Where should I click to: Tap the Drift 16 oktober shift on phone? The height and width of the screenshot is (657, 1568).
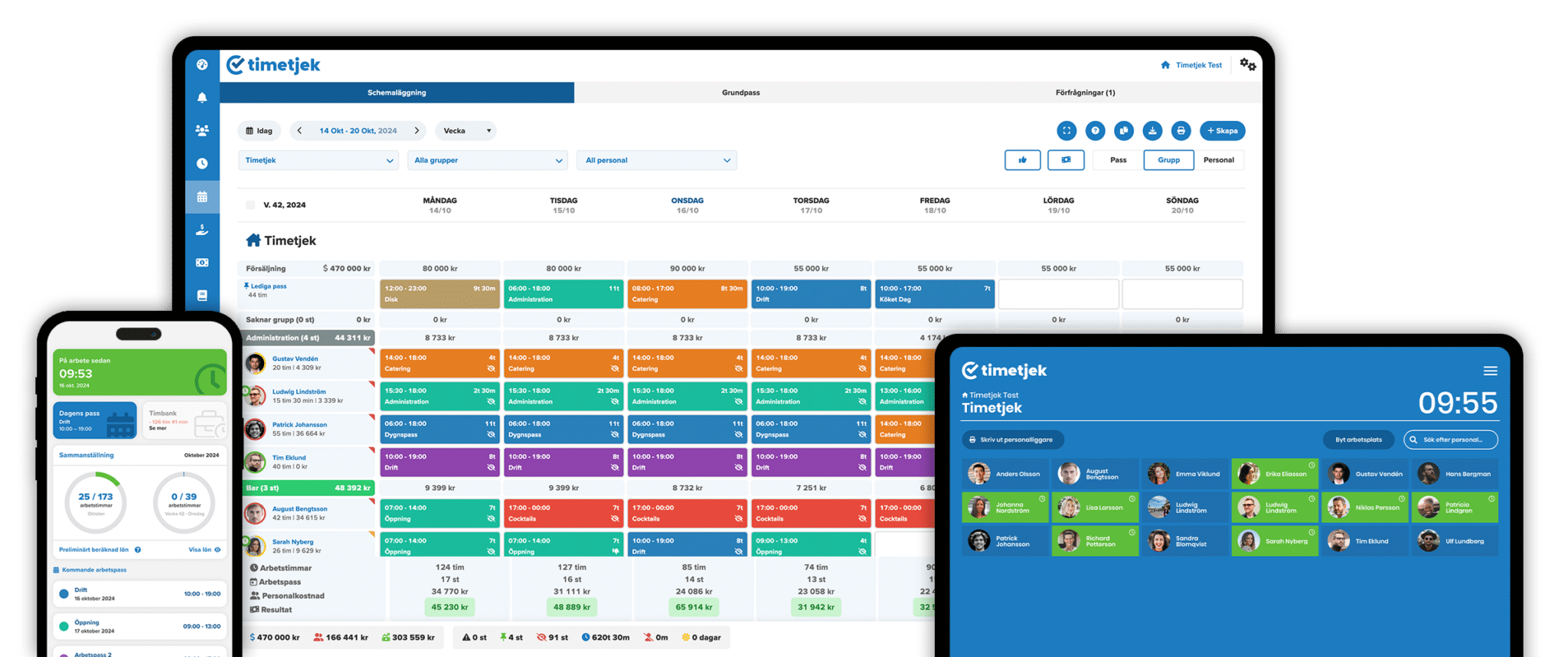point(140,594)
